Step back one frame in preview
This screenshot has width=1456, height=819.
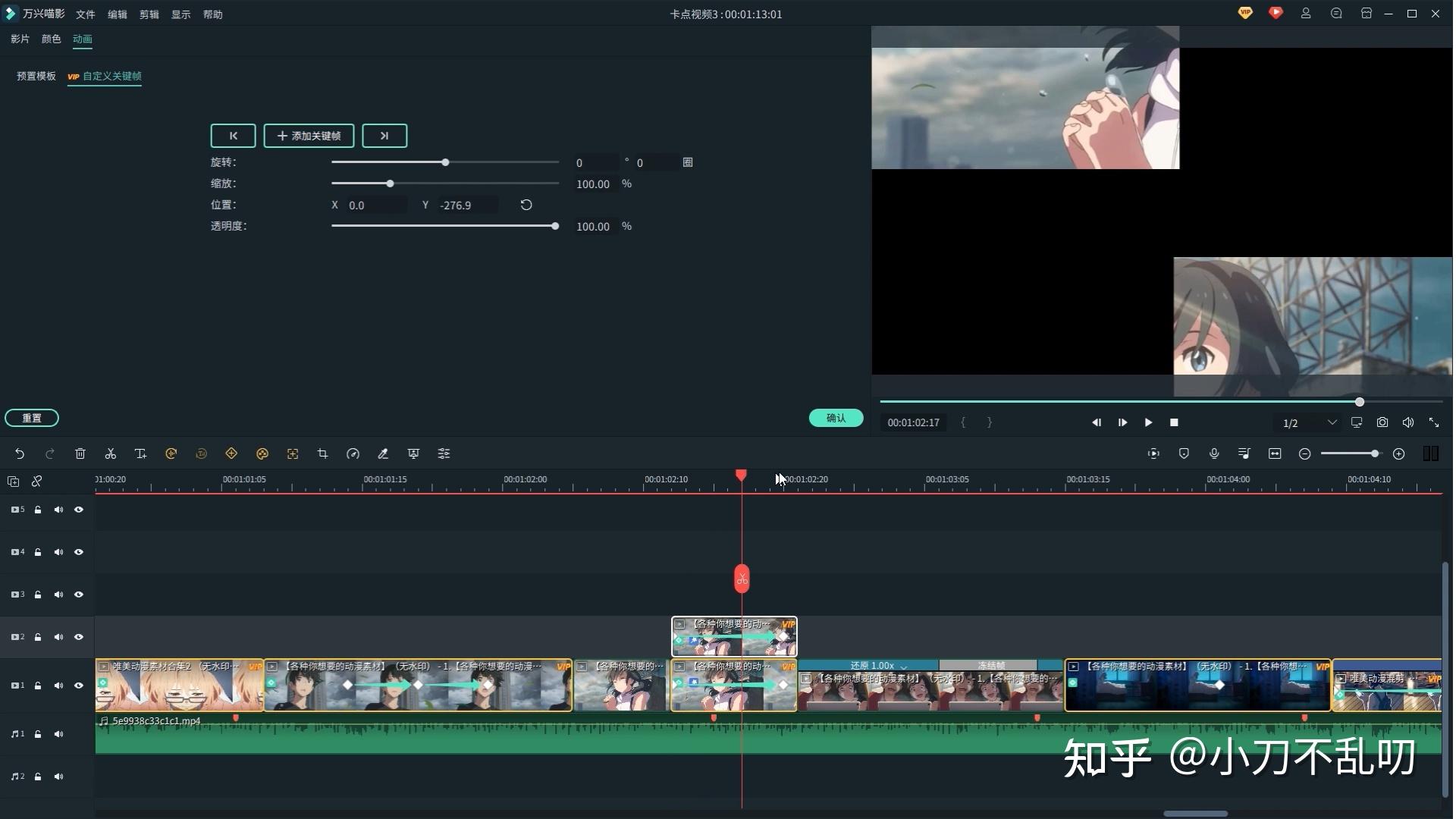(x=1097, y=422)
